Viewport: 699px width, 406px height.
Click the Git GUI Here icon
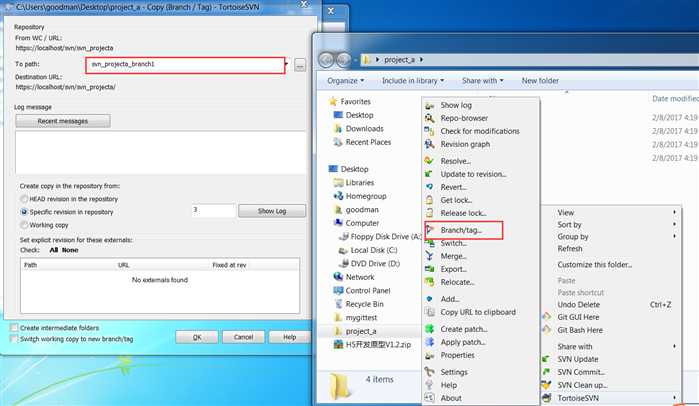pos(547,317)
